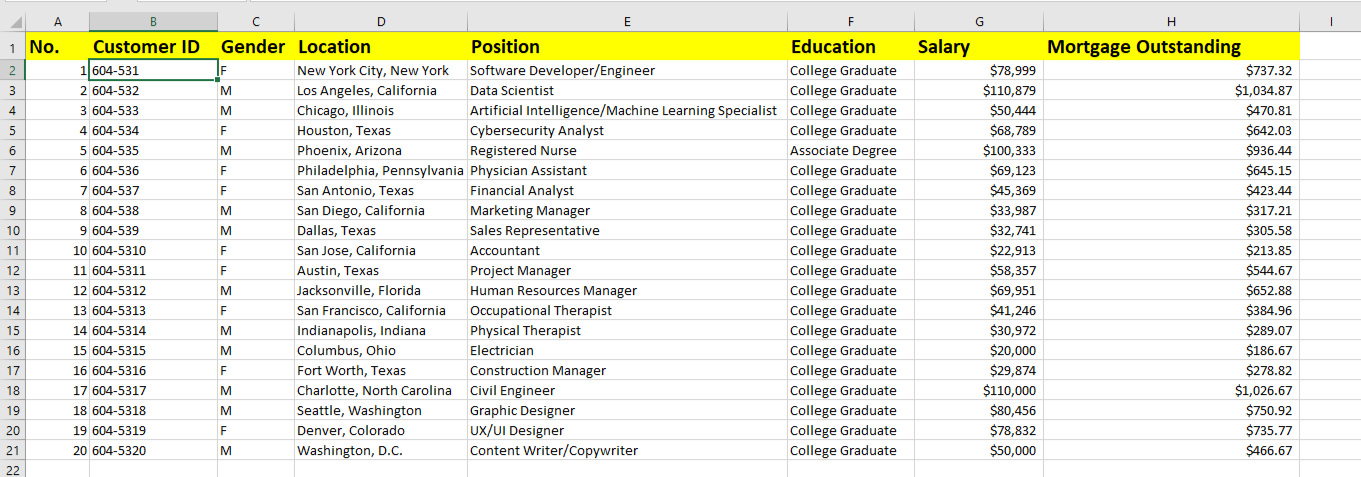Select empty column I header
The image size is (1361, 477).
(x=1331, y=22)
